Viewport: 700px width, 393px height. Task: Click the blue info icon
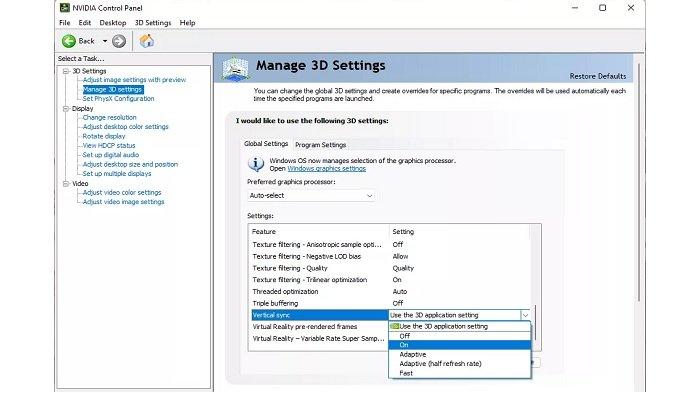pyautogui.click(x=256, y=164)
